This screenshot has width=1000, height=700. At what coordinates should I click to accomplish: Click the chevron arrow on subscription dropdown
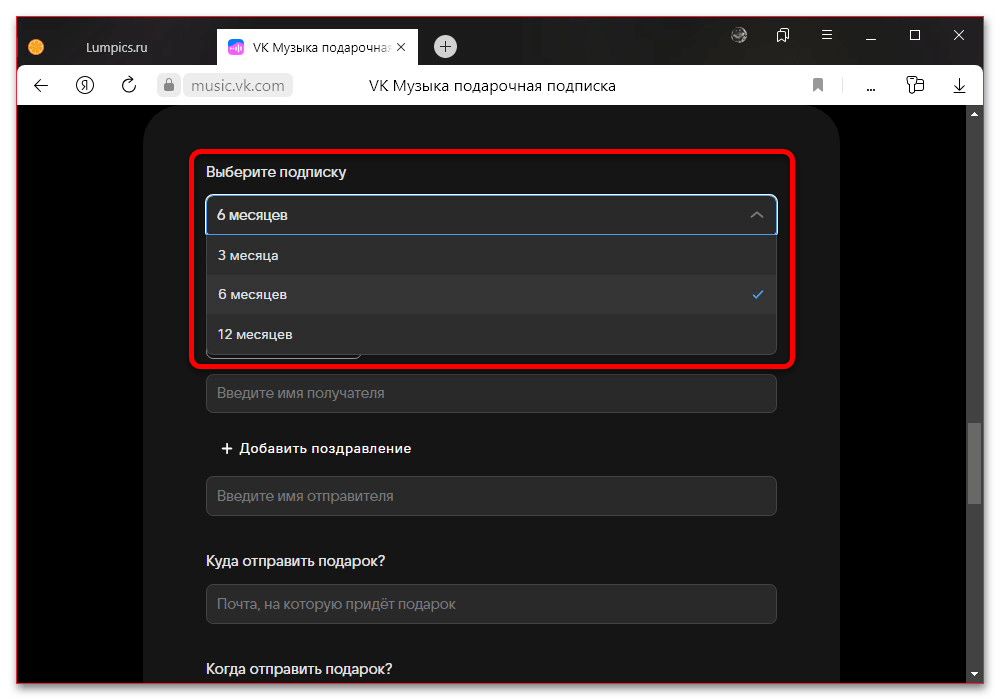click(x=757, y=215)
